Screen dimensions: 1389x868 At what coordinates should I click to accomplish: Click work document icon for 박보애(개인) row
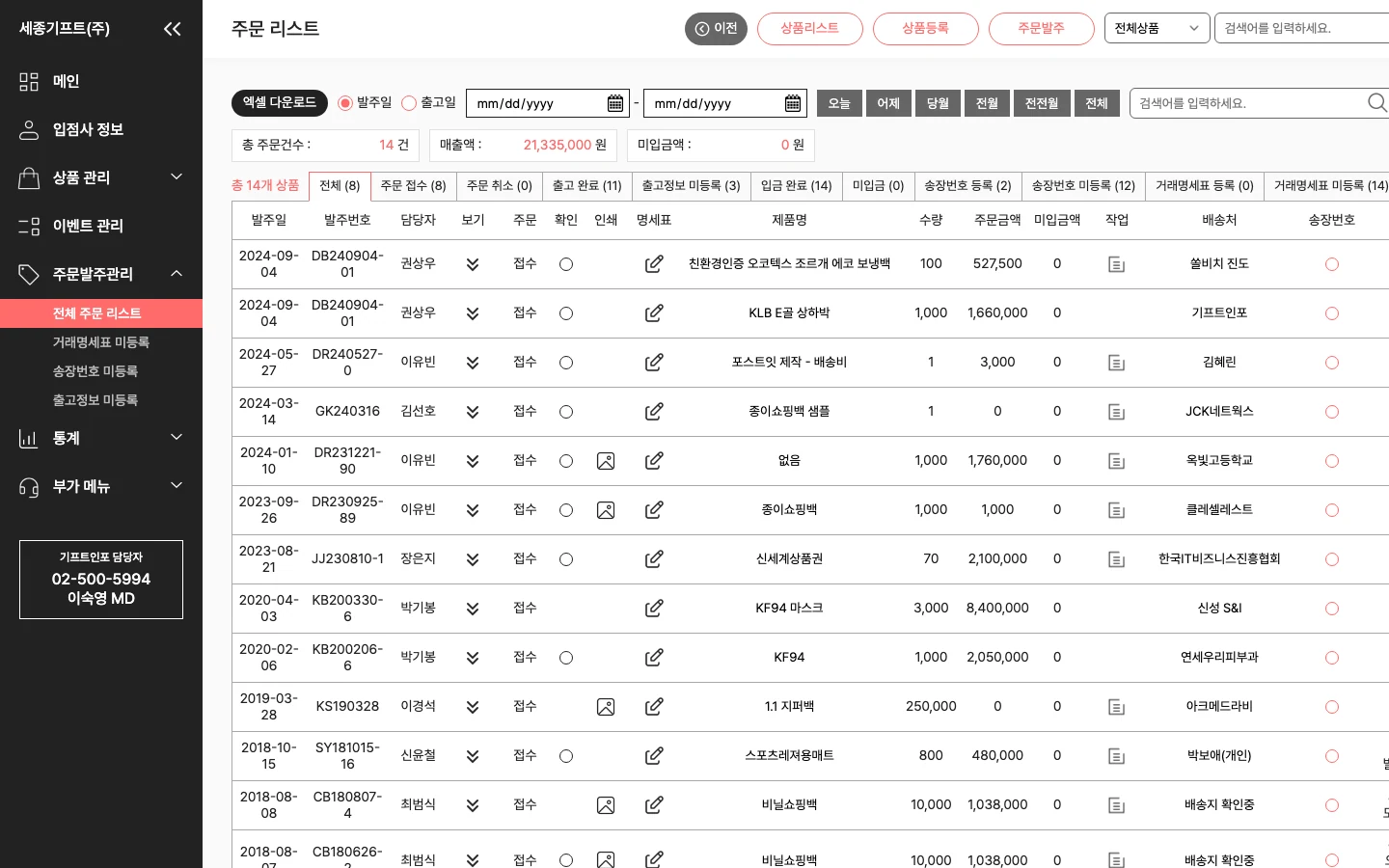coord(1117,756)
